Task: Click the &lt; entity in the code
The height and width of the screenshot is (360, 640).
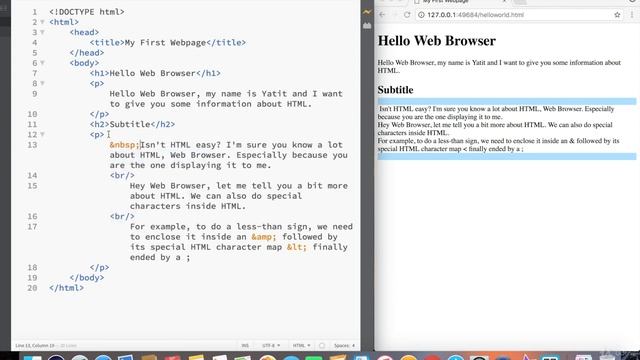Action: 297,247
